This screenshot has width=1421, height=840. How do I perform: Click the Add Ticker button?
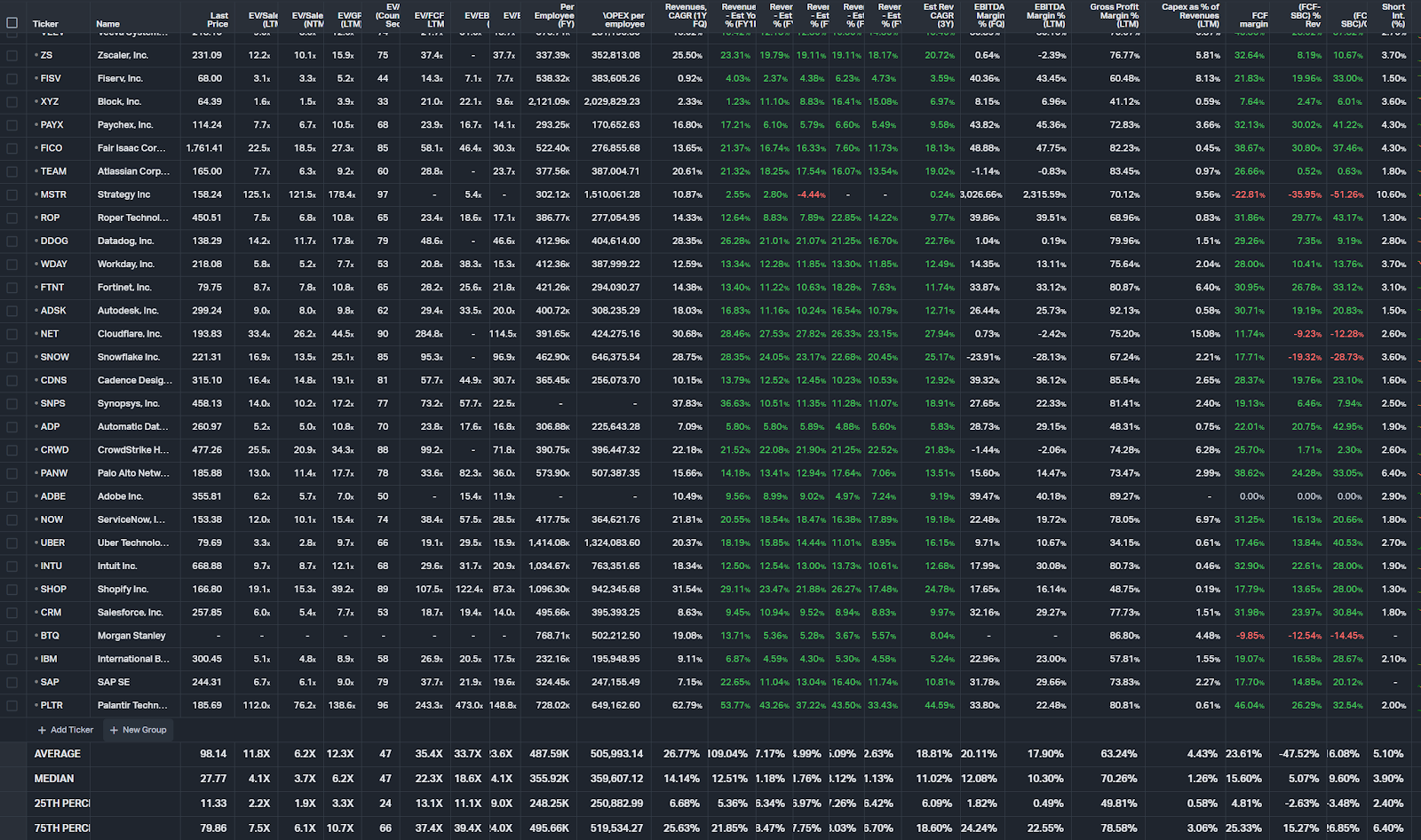point(66,730)
